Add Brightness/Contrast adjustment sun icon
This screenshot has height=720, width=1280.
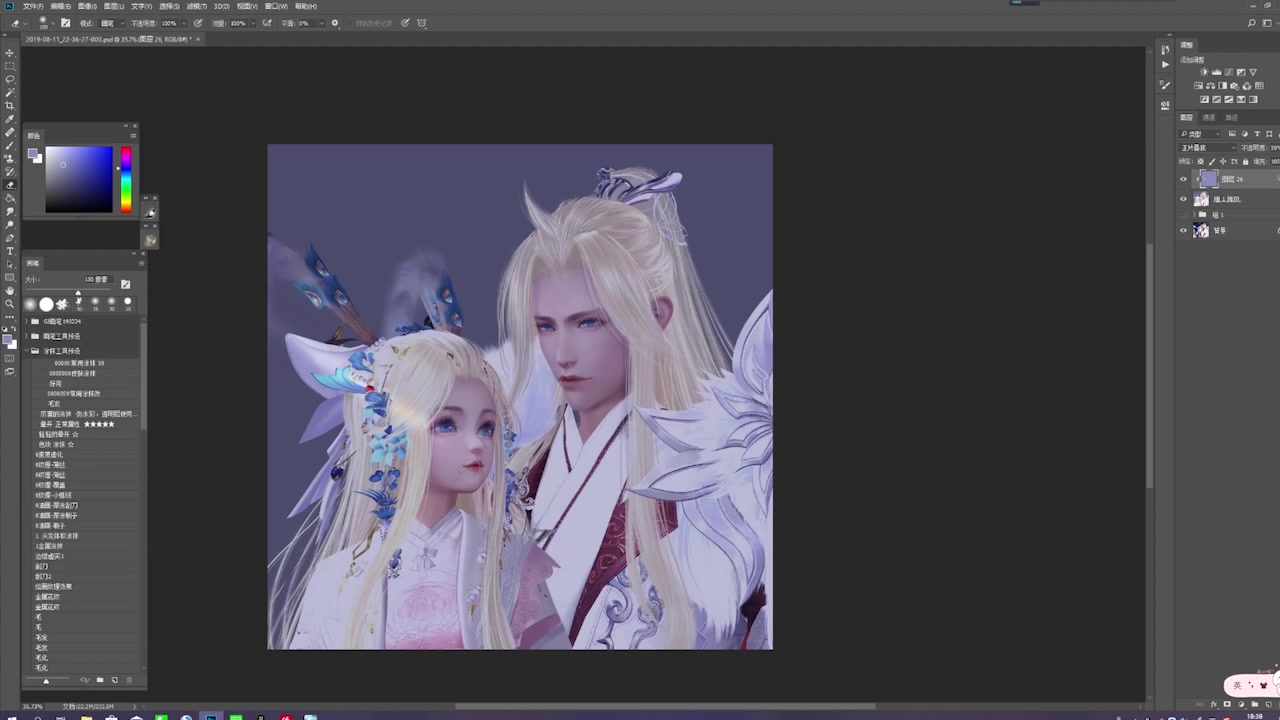tap(1205, 72)
